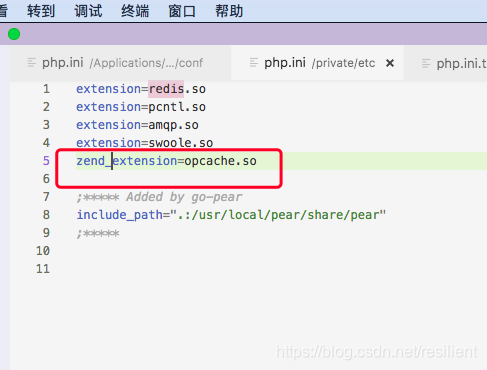The image size is (487, 370).
Task: Click the 'Added by go-pear' comment
Action: point(184,197)
